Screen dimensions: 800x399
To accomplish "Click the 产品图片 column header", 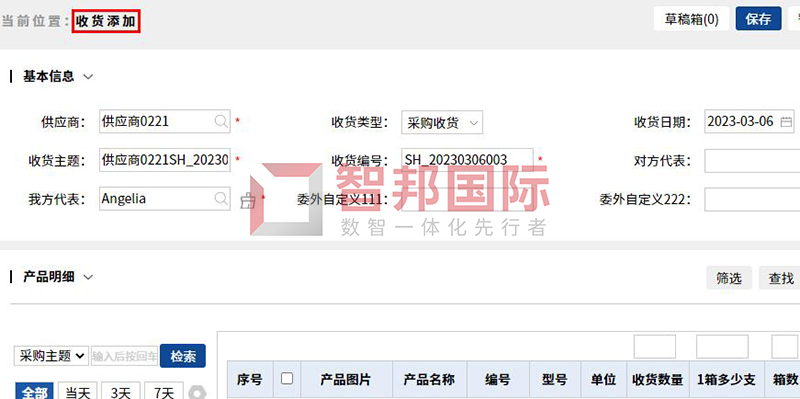I will 346,380.
